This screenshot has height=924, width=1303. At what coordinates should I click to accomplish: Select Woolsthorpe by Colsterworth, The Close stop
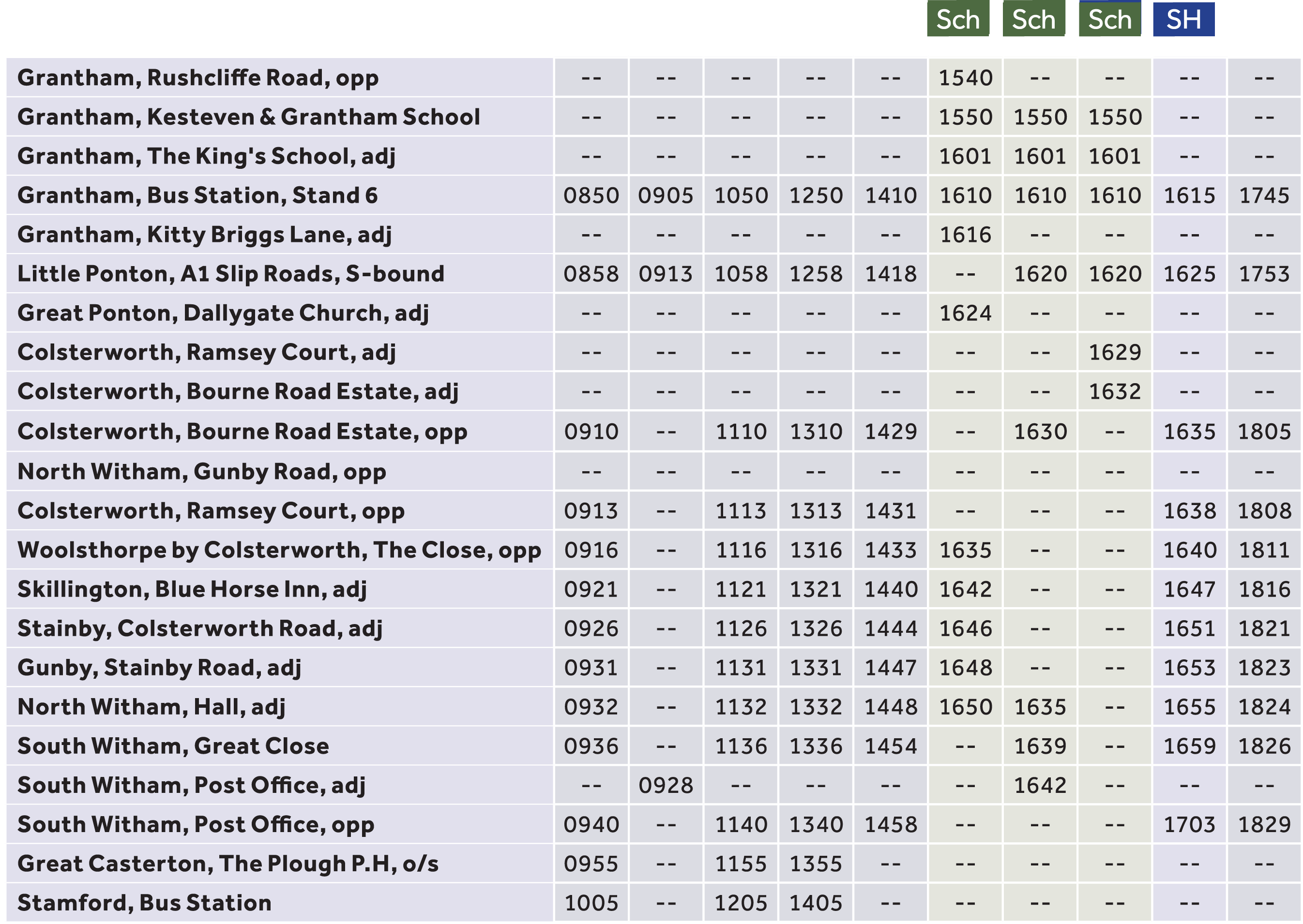[x=279, y=550]
